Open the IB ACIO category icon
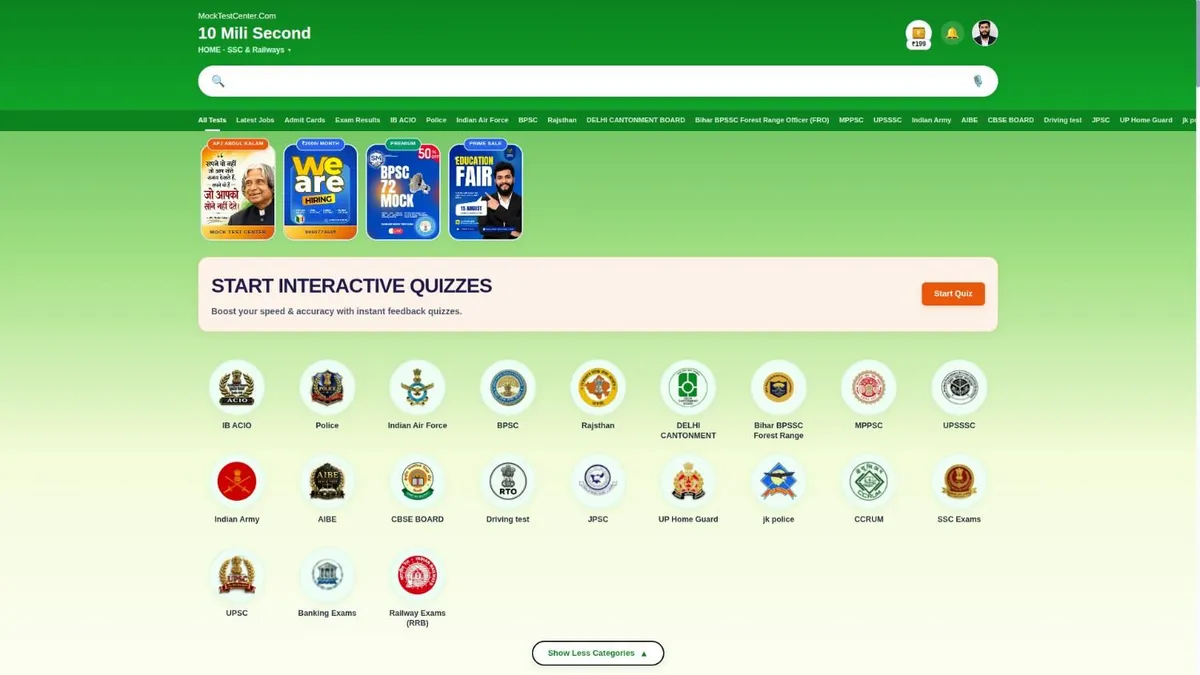This screenshot has width=1200, height=675. (x=237, y=388)
